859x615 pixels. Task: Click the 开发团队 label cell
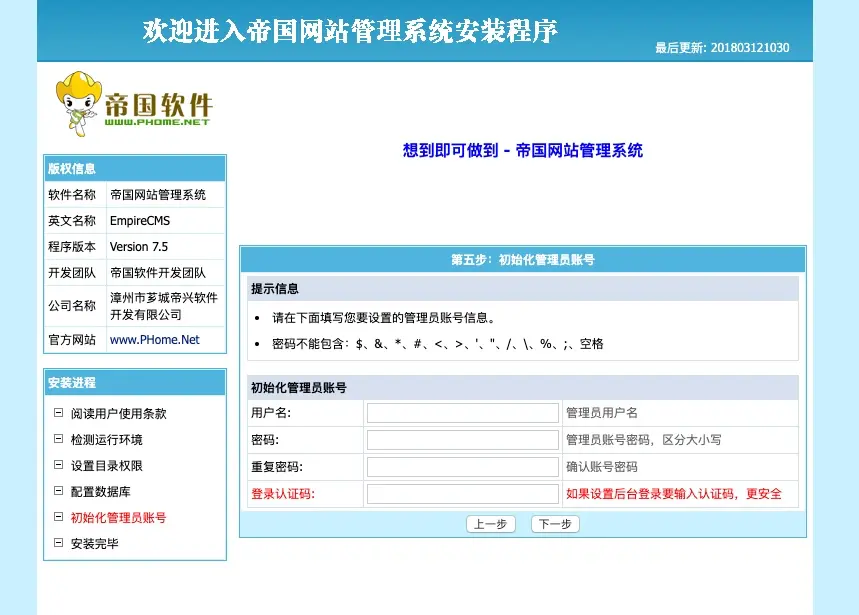[75, 273]
